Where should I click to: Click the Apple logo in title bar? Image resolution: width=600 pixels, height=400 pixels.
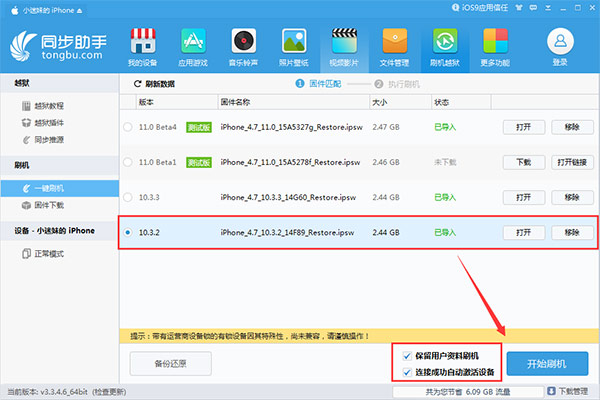(15, 10)
